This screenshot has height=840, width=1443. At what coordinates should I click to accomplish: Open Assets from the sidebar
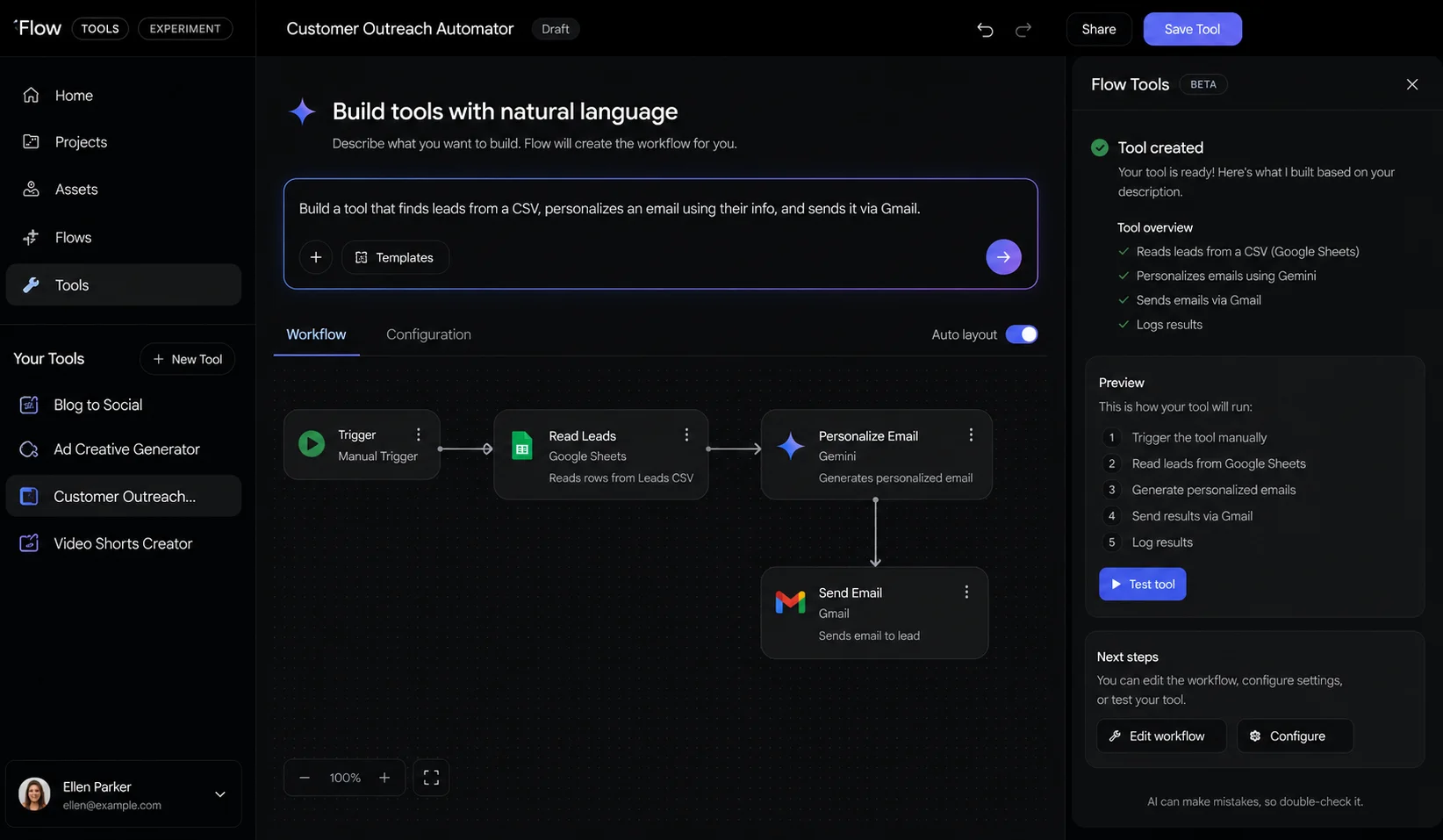pyautogui.click(x=123, y=190)
